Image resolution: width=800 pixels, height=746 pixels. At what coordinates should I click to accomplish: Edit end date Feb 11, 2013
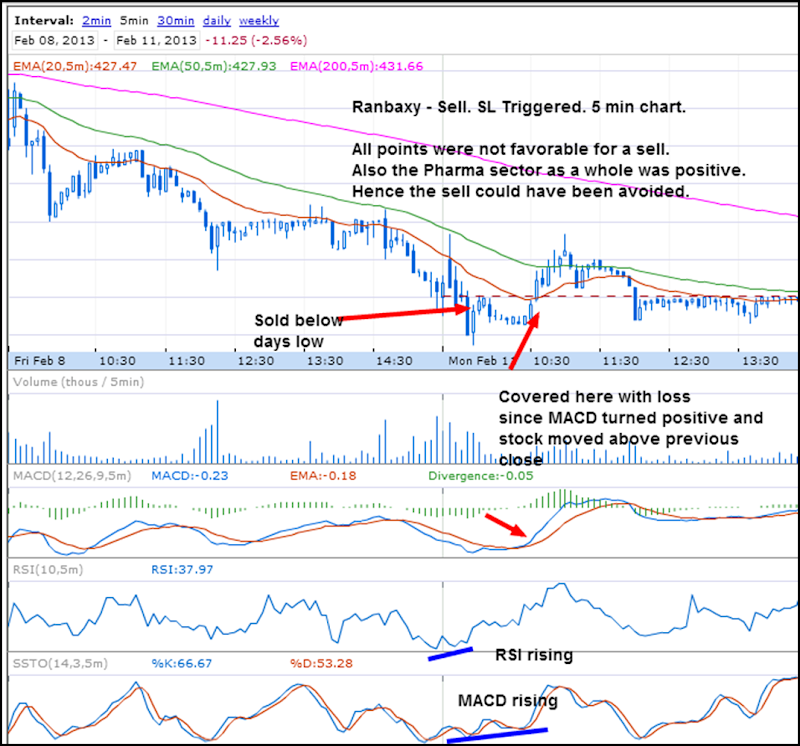[x=156, y=40]
